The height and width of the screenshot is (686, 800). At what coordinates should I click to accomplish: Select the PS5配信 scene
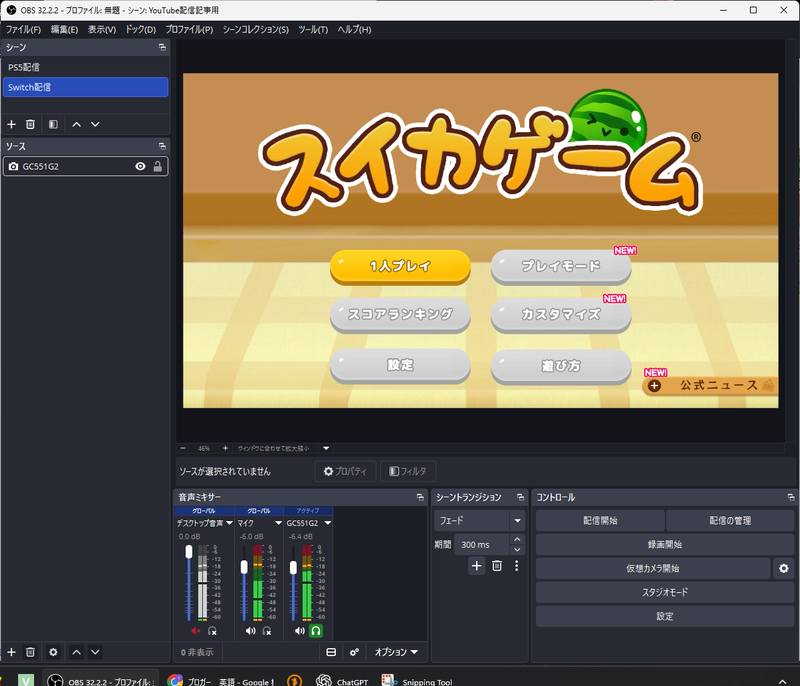(x=85, y=67)
